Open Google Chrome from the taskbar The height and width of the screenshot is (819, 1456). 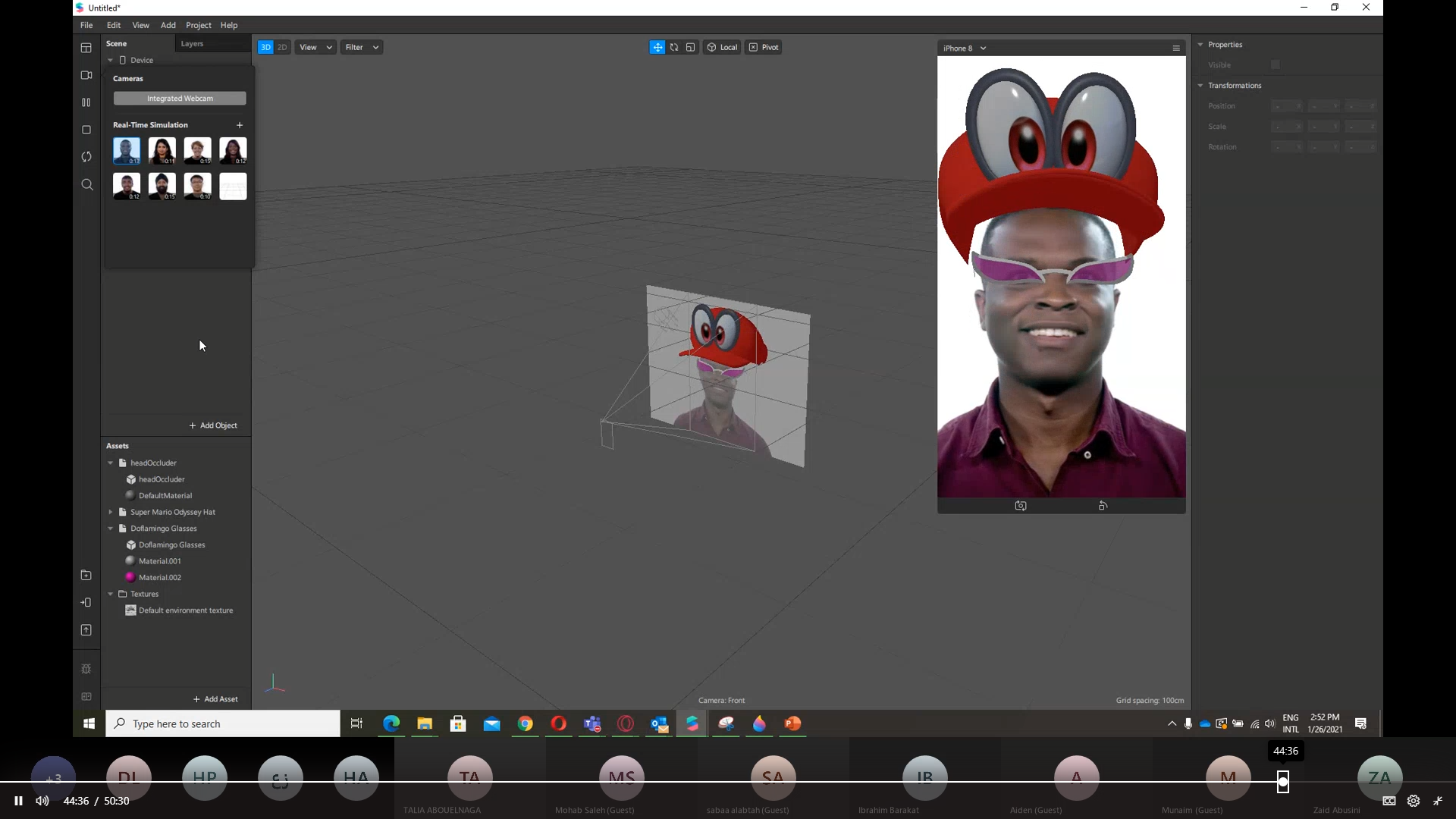(x=525, y=724)
